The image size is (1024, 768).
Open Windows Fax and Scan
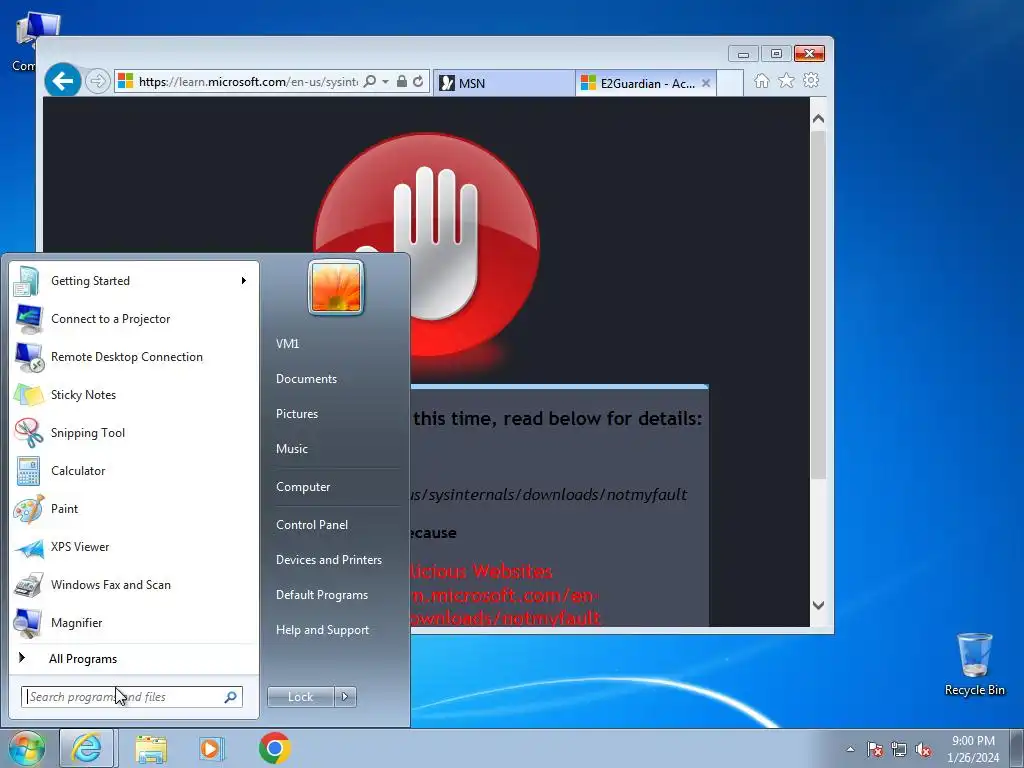pos(133,584)
